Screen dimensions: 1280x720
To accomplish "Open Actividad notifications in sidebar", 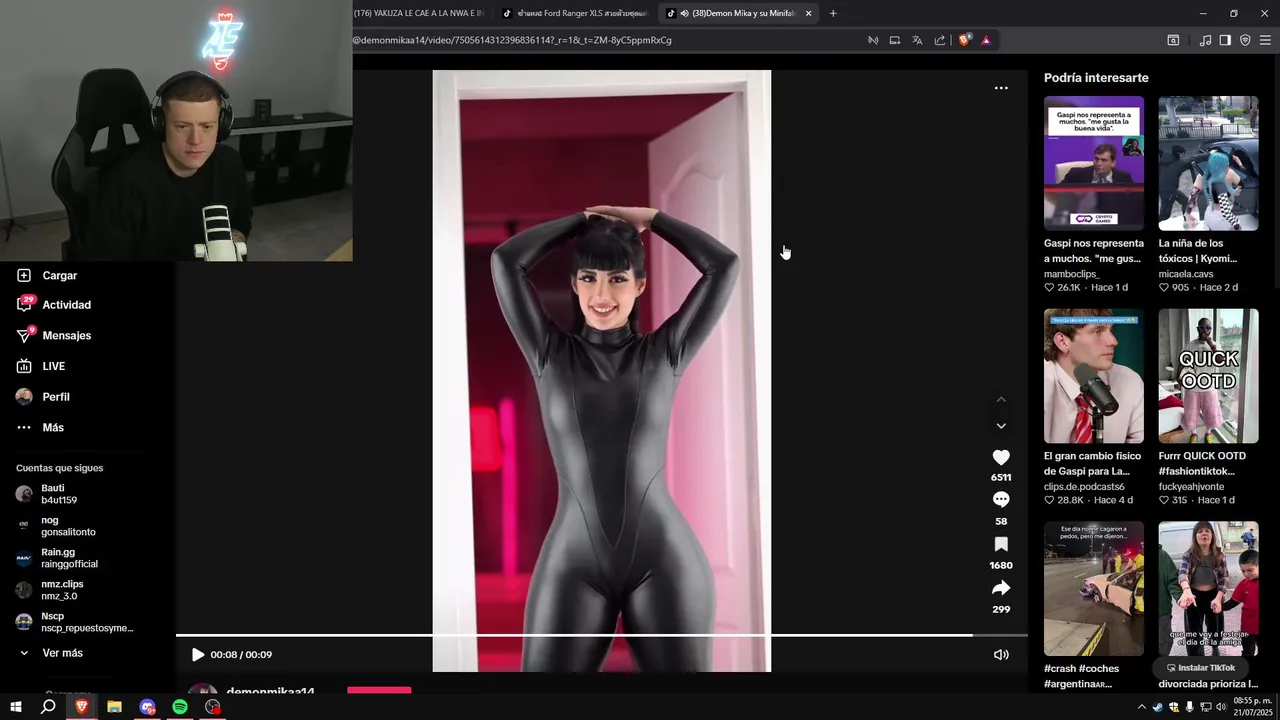I will tap(54, 305).
